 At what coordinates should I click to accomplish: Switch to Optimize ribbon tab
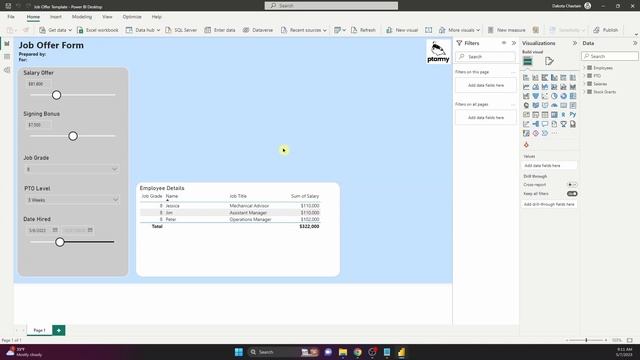132,17
